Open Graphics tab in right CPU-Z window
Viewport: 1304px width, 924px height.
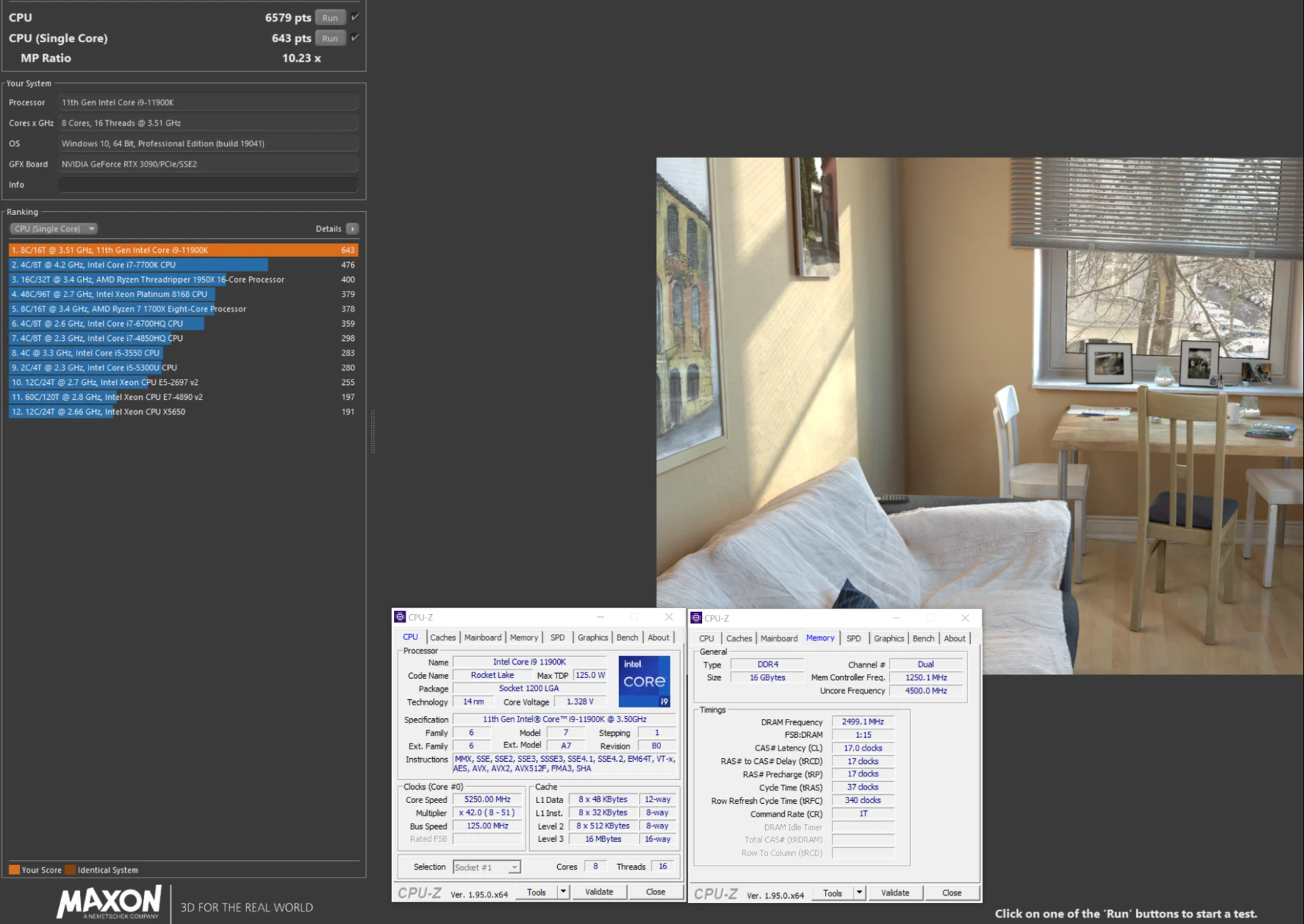889,638
